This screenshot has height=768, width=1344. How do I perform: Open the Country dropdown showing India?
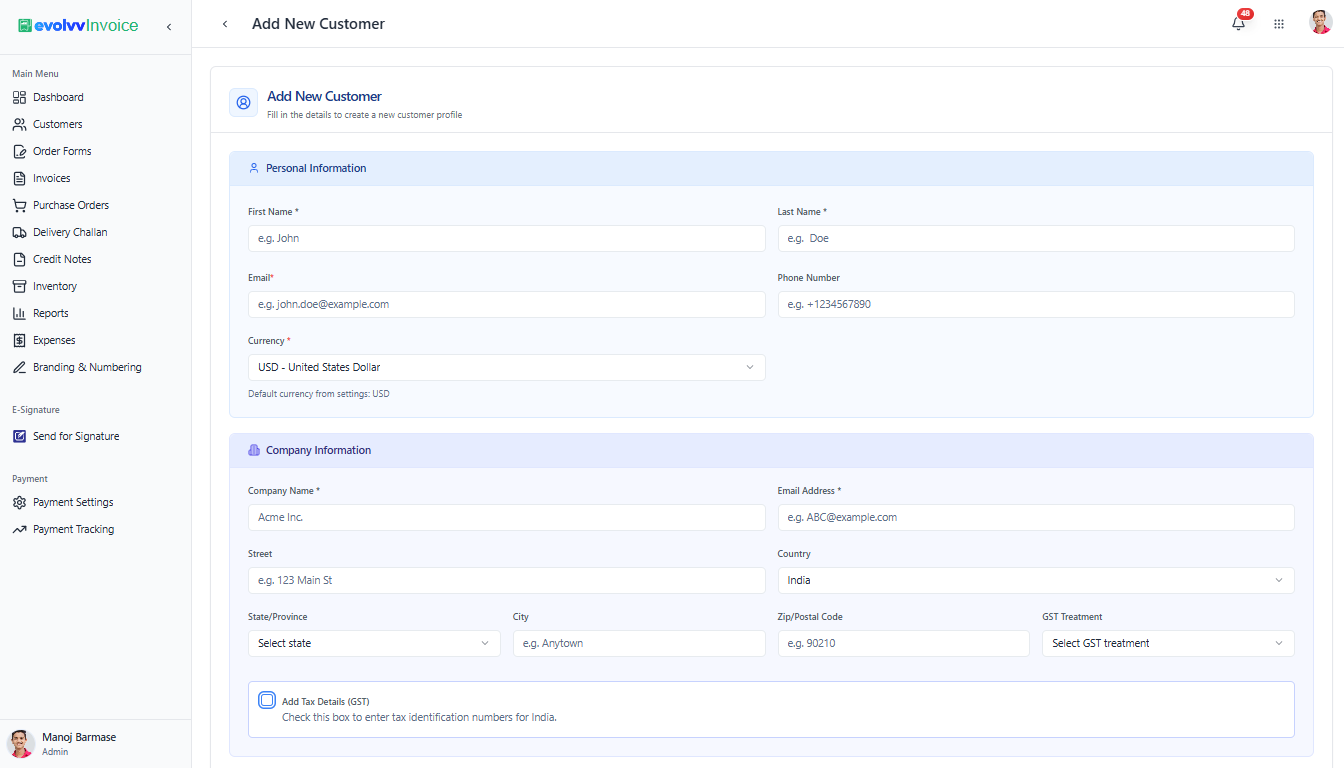point(1036,580)
